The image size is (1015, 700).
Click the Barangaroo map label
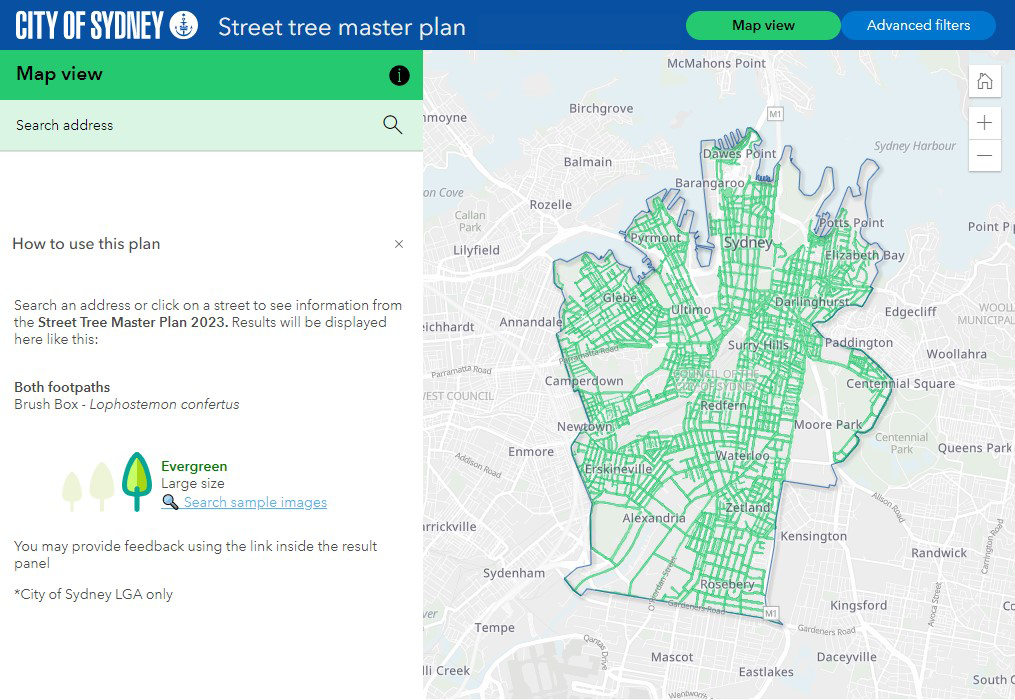click(709, 183)
